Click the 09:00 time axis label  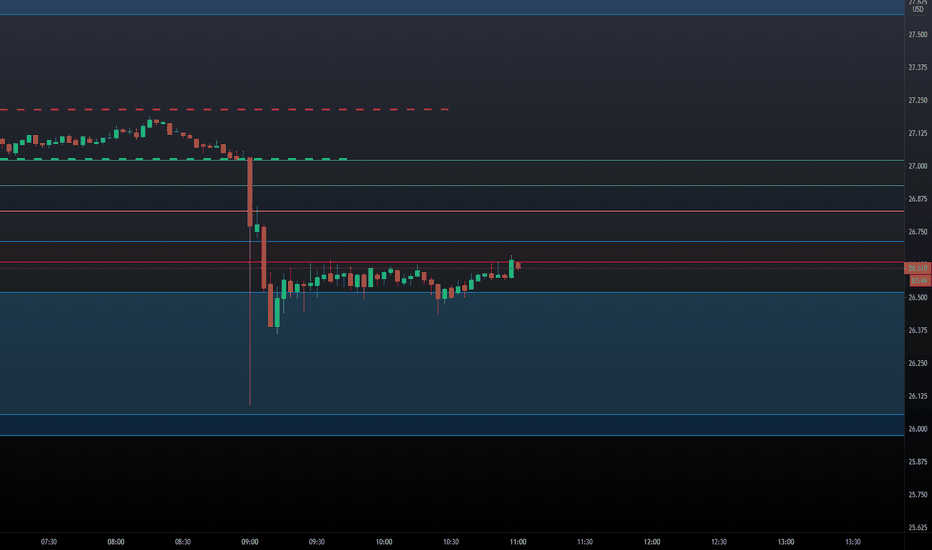pyautogui.click(x=250, y=542)
